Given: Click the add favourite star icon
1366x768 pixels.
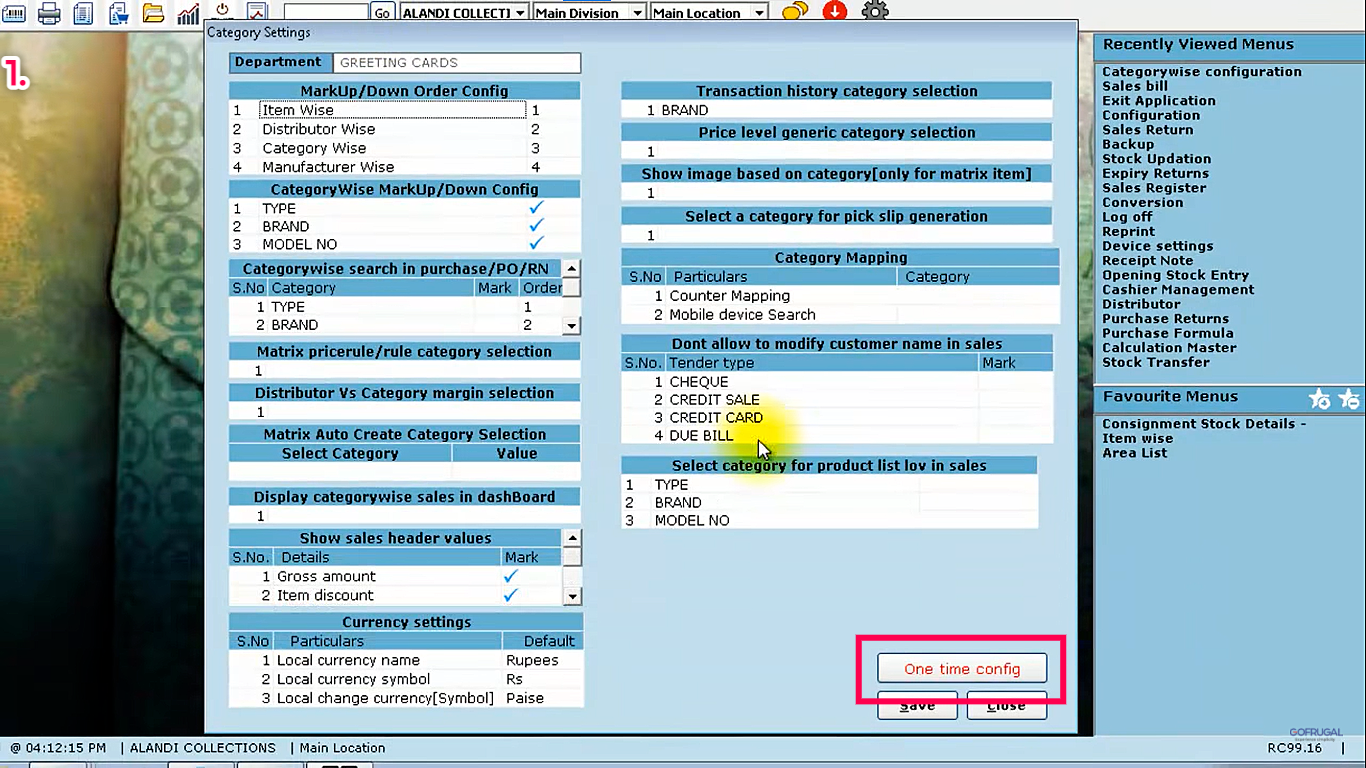Looking at the screenshot, I should (x=1320, y=399).
